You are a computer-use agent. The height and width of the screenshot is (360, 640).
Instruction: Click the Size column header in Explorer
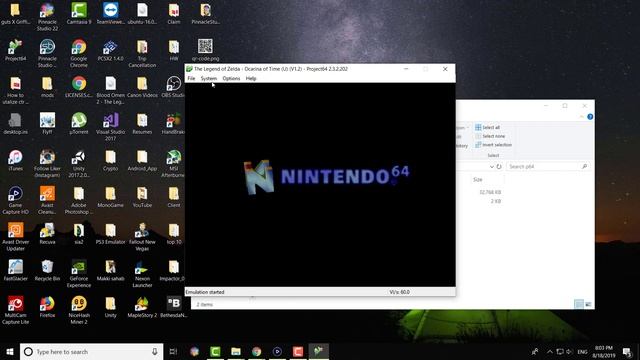(478, 180)
